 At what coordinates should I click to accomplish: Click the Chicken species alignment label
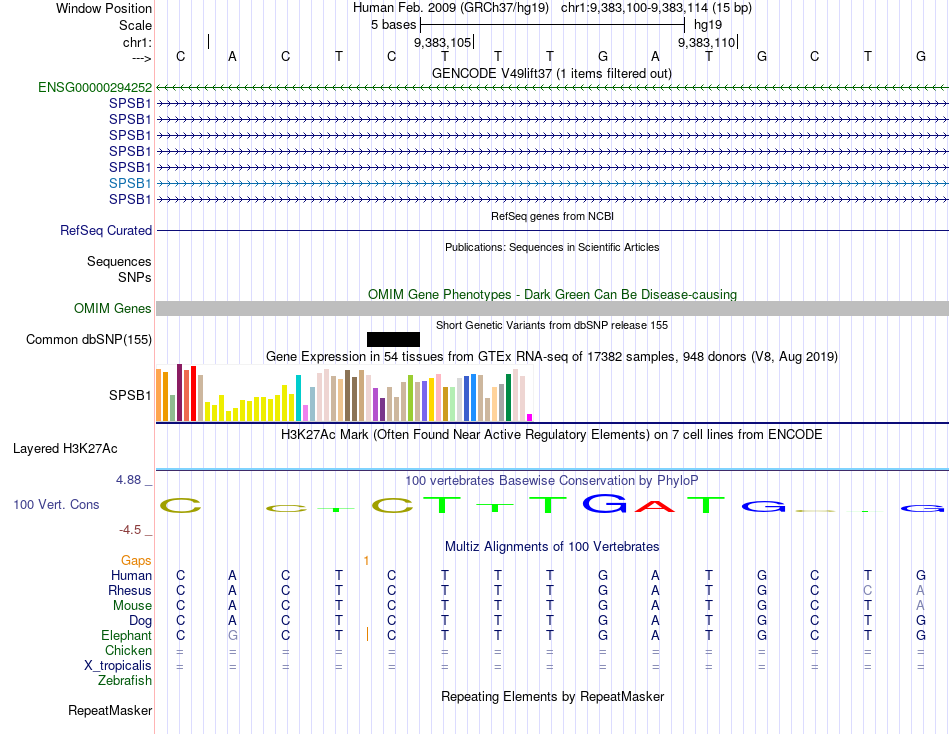pos(128,650)
